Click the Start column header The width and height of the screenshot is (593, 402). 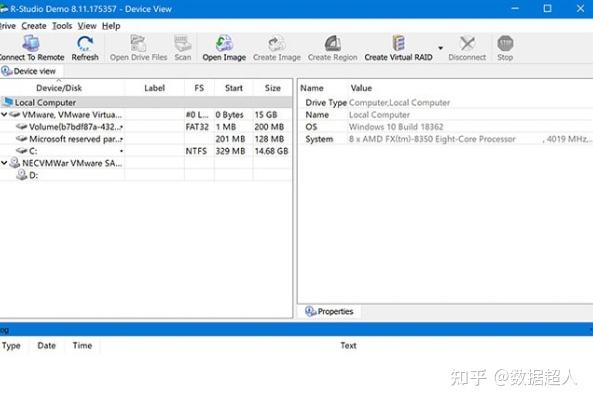tap(234, 88)
